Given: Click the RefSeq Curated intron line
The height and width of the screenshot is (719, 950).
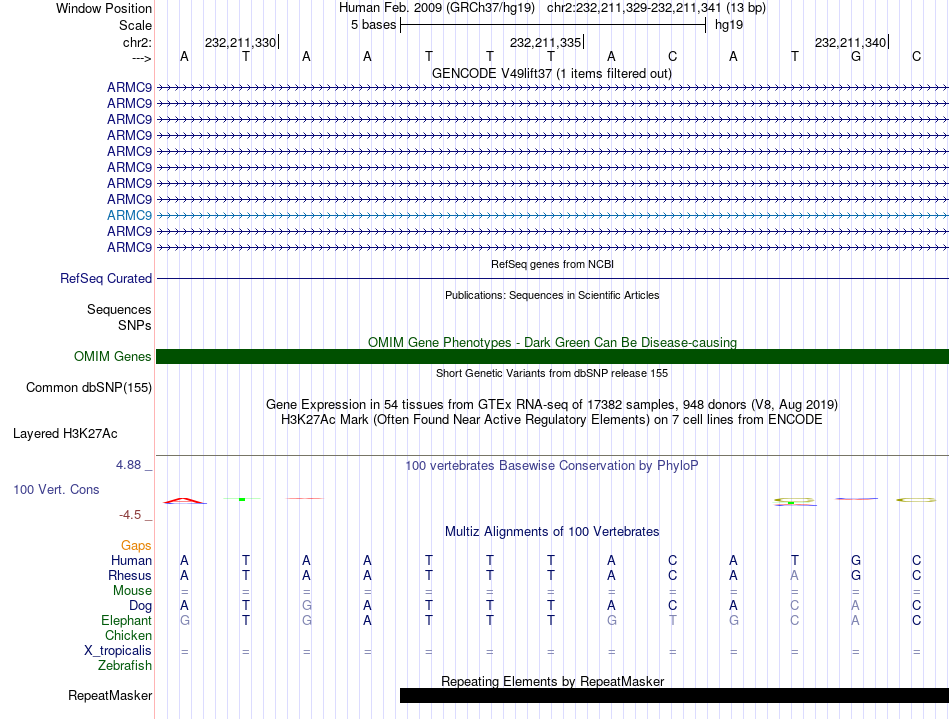Looking at the screenshot, I should (552, 279).
